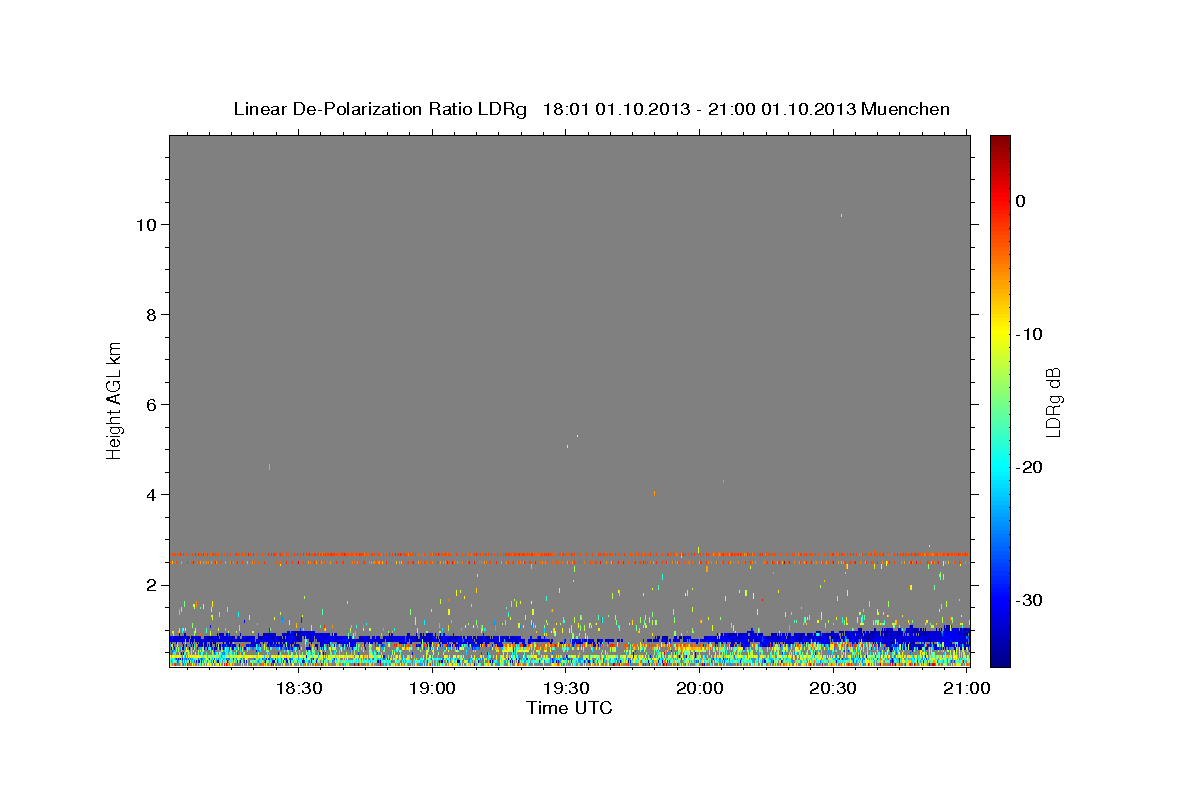Click the '19:30' time tick label
Viewport: 1200px width, 800px height.
pyautogui.click(x=566, y=688)
